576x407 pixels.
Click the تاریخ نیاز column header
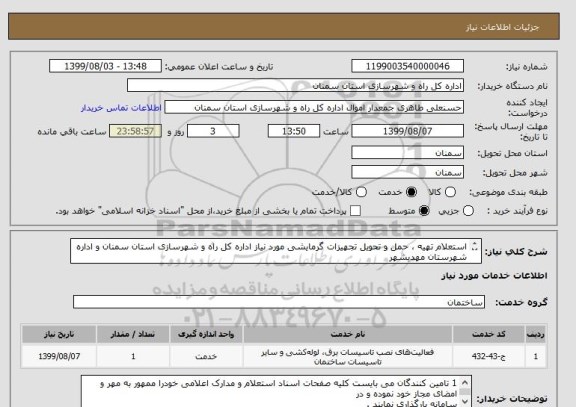point(59,334)
